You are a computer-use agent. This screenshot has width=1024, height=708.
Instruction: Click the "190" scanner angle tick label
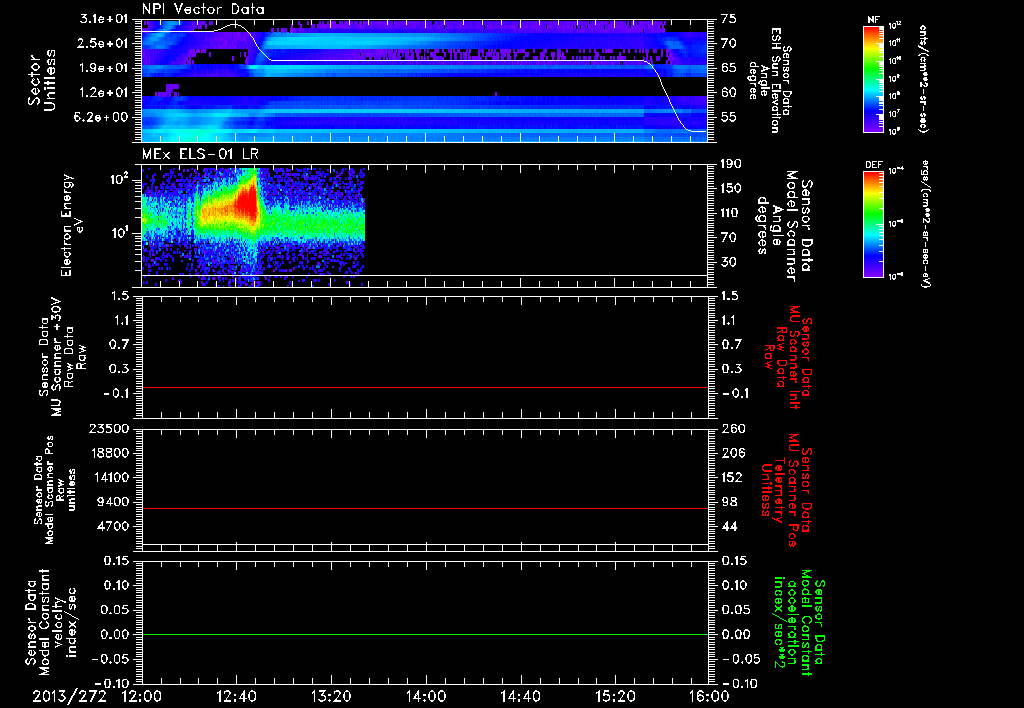point(731,164)
